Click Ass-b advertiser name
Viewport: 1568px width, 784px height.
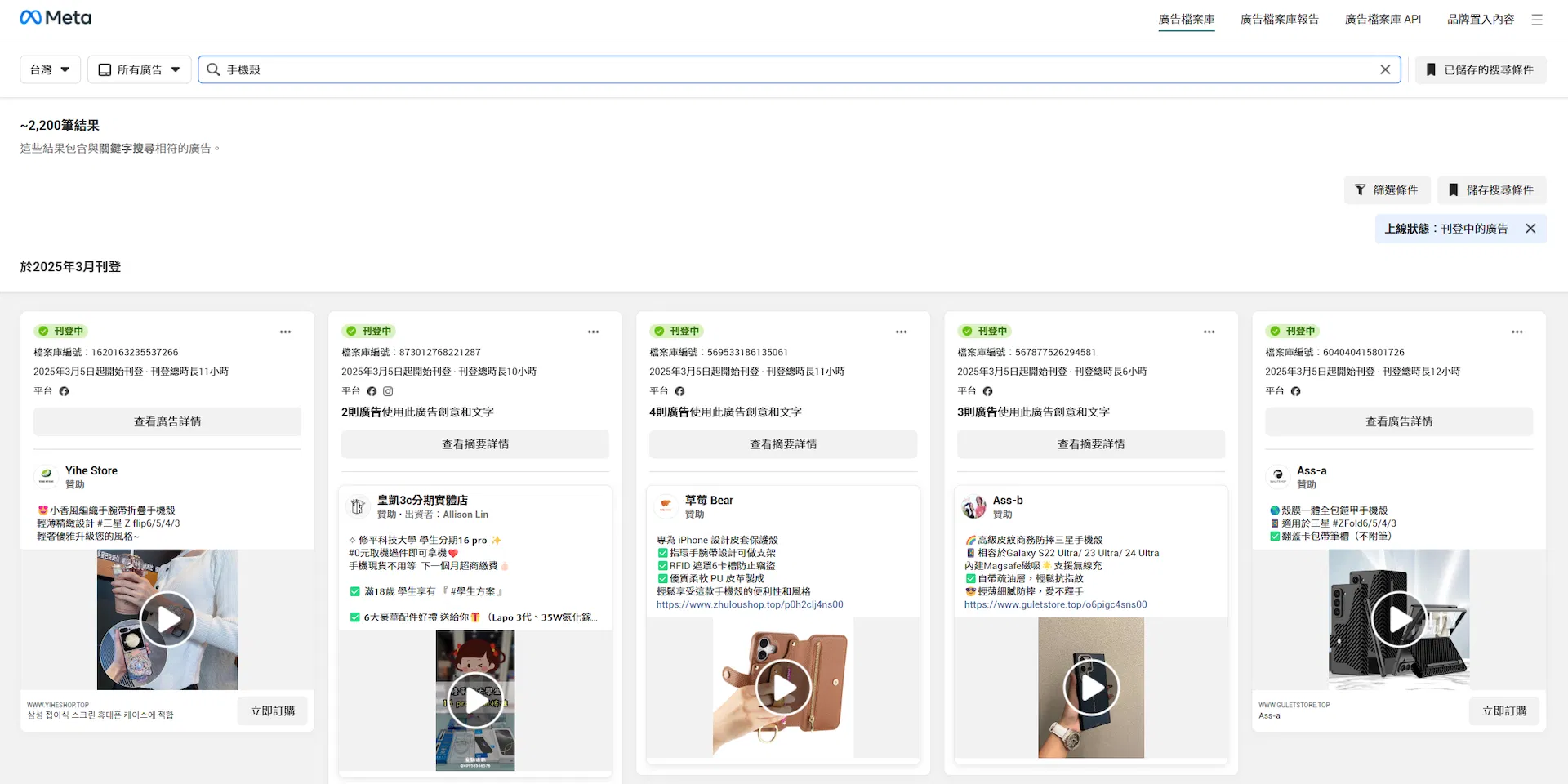click(1008, 500)
